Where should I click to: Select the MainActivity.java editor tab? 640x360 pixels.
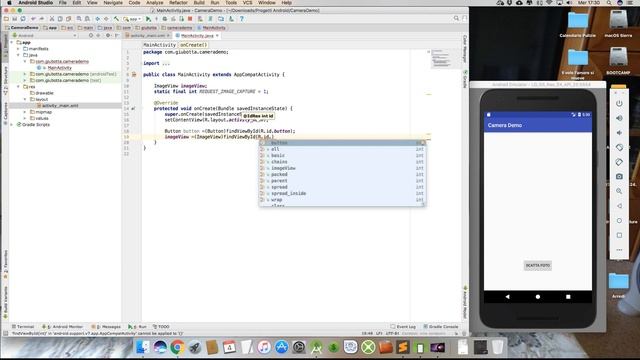pos(197,36)
